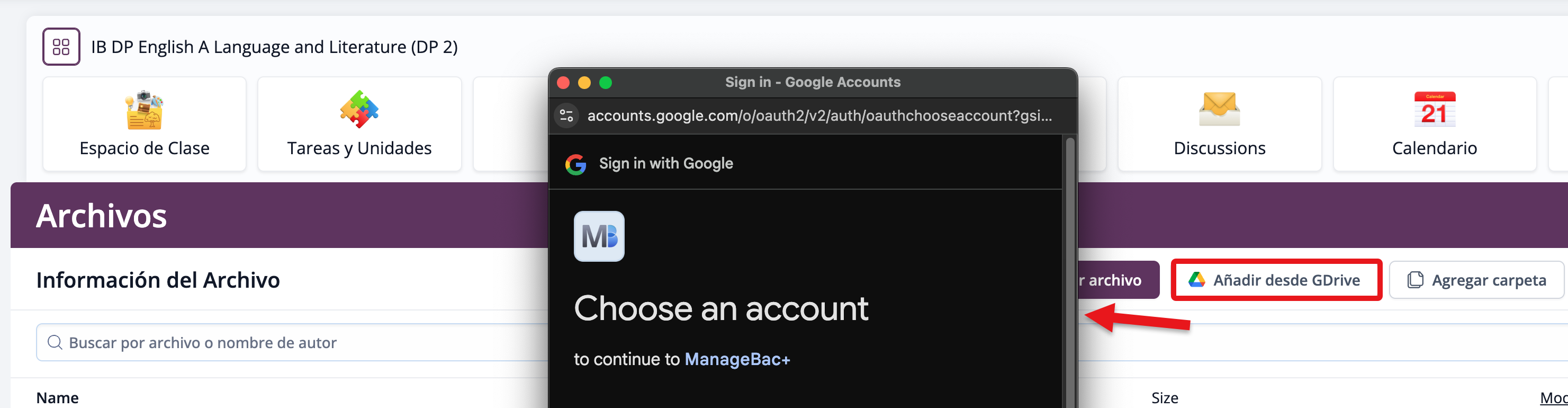The width and height of the screenshot is (1568, 408).
Task: Open the class menu grid icon
Action: pos(61,47)
